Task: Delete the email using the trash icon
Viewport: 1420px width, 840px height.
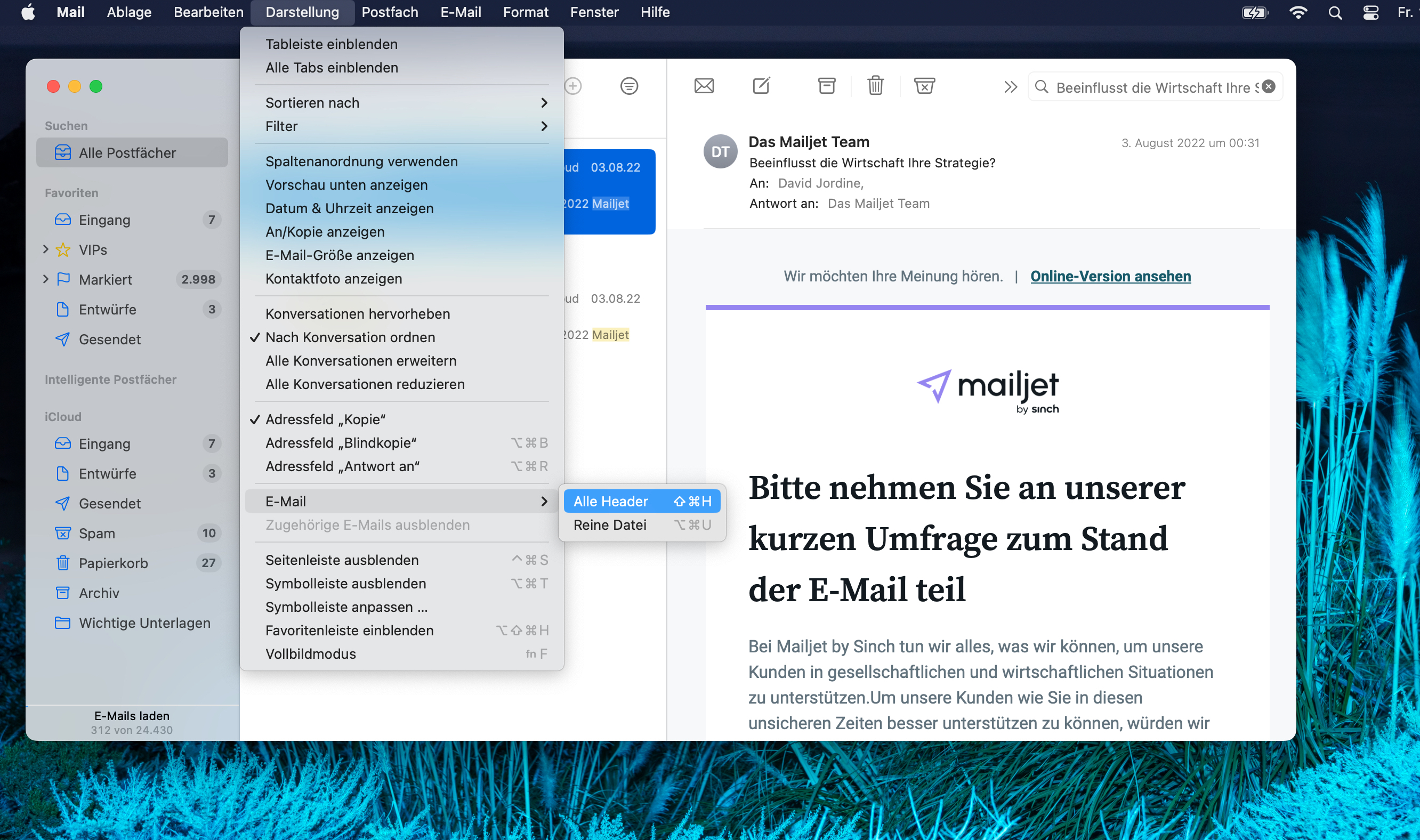Action: click(x=875, y=86)
